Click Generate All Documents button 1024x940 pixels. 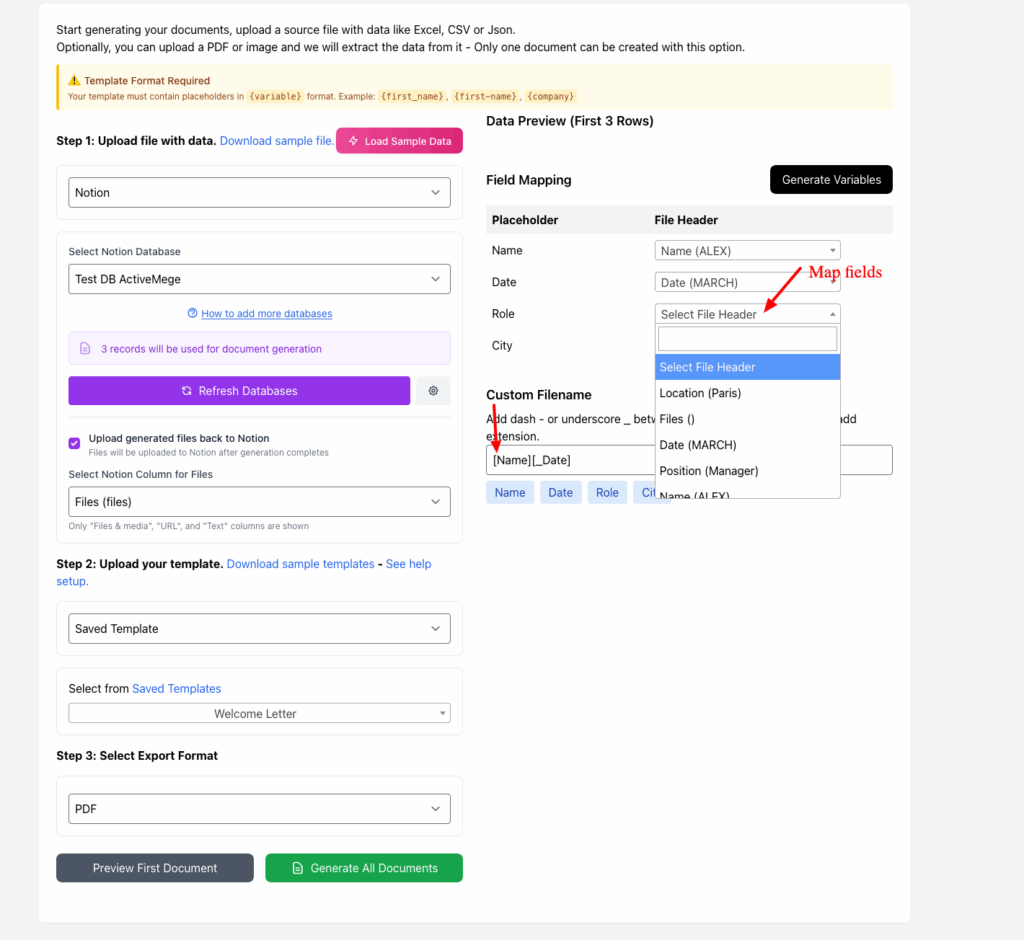(364, 868)
